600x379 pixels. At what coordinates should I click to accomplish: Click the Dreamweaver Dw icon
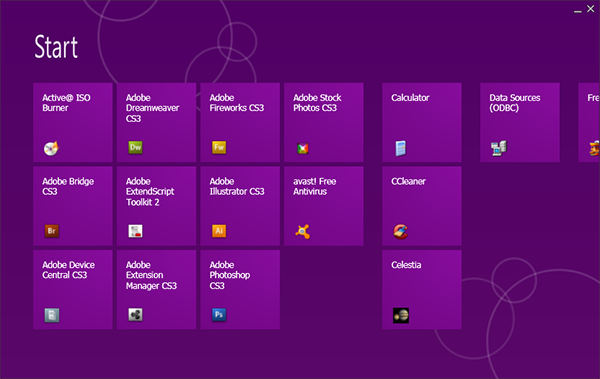click(135, 147)
